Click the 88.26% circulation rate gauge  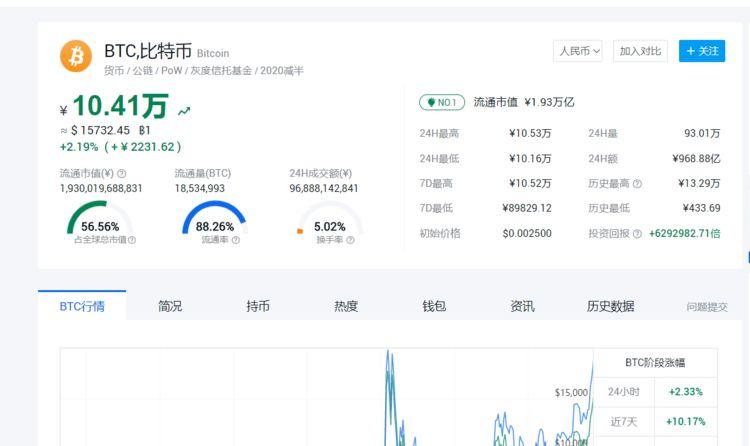pos(214,218)
